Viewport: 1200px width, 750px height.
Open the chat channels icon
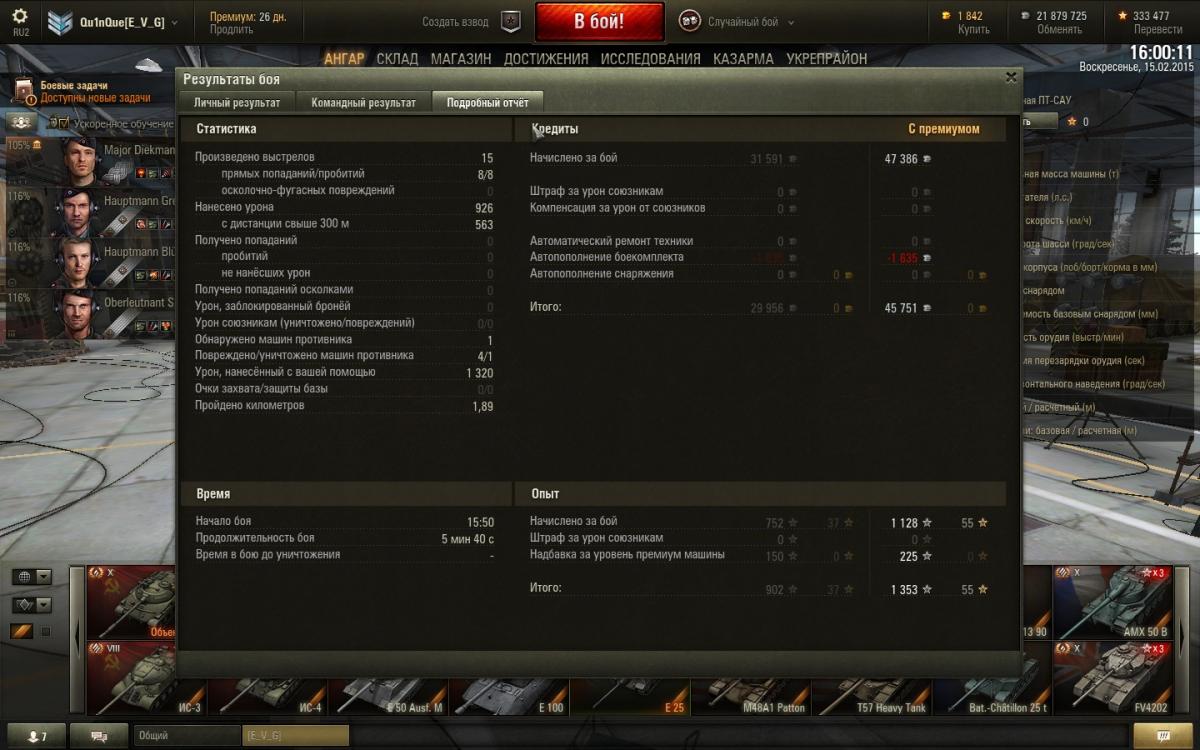[99, 736]
